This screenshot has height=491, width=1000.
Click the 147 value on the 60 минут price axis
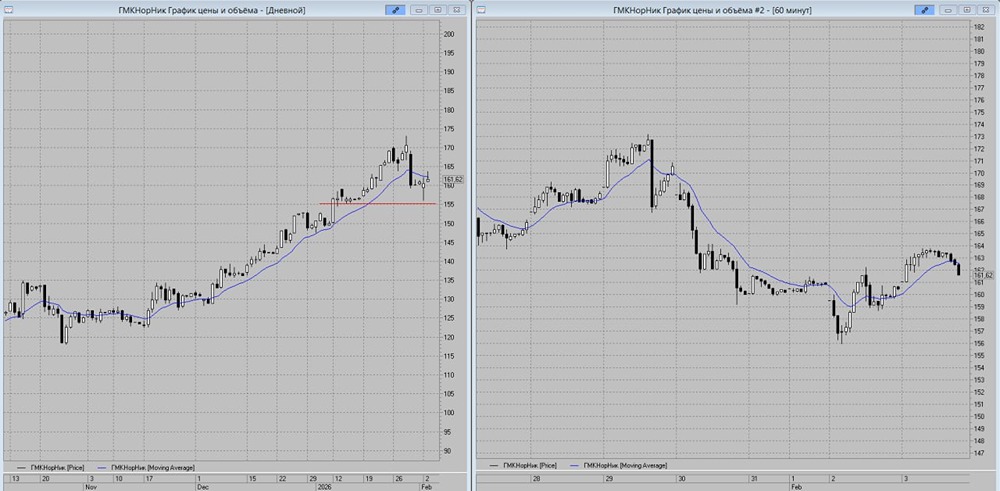coord(979,453)
